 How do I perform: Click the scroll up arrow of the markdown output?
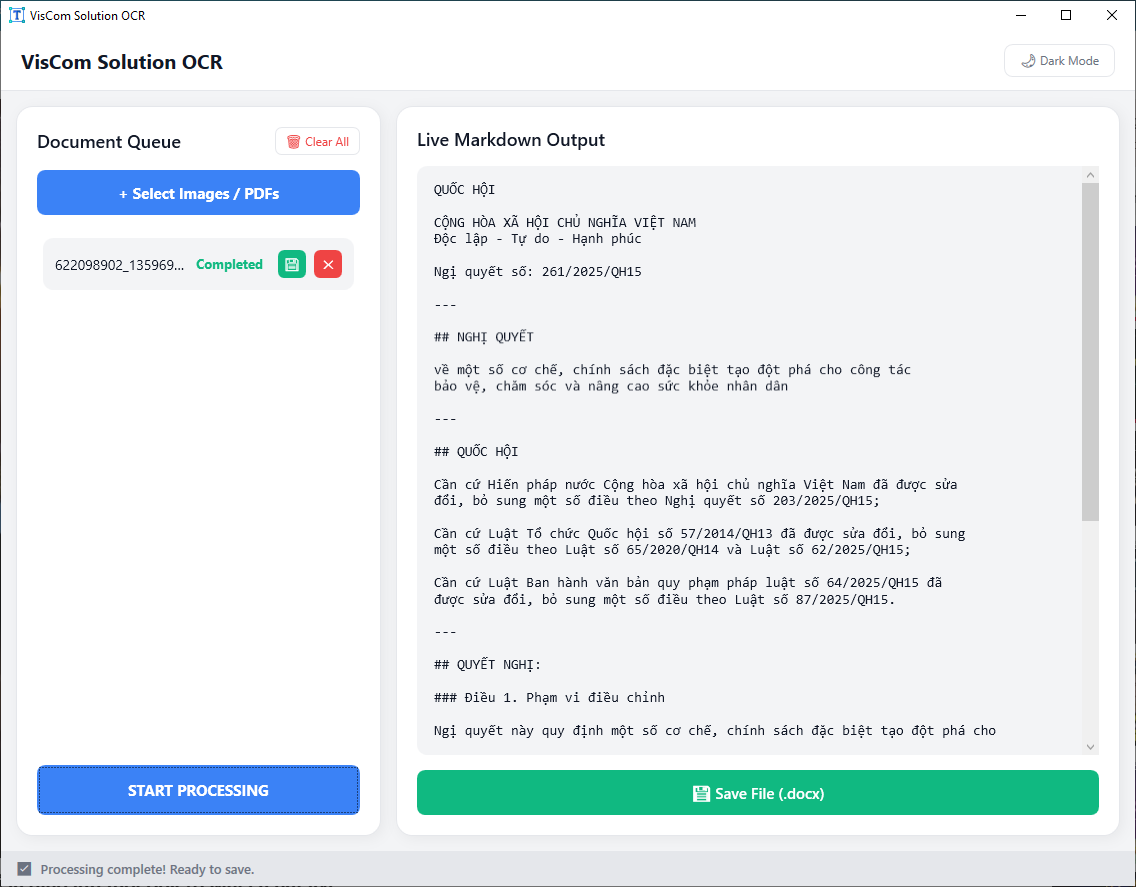coord(1090,175)
